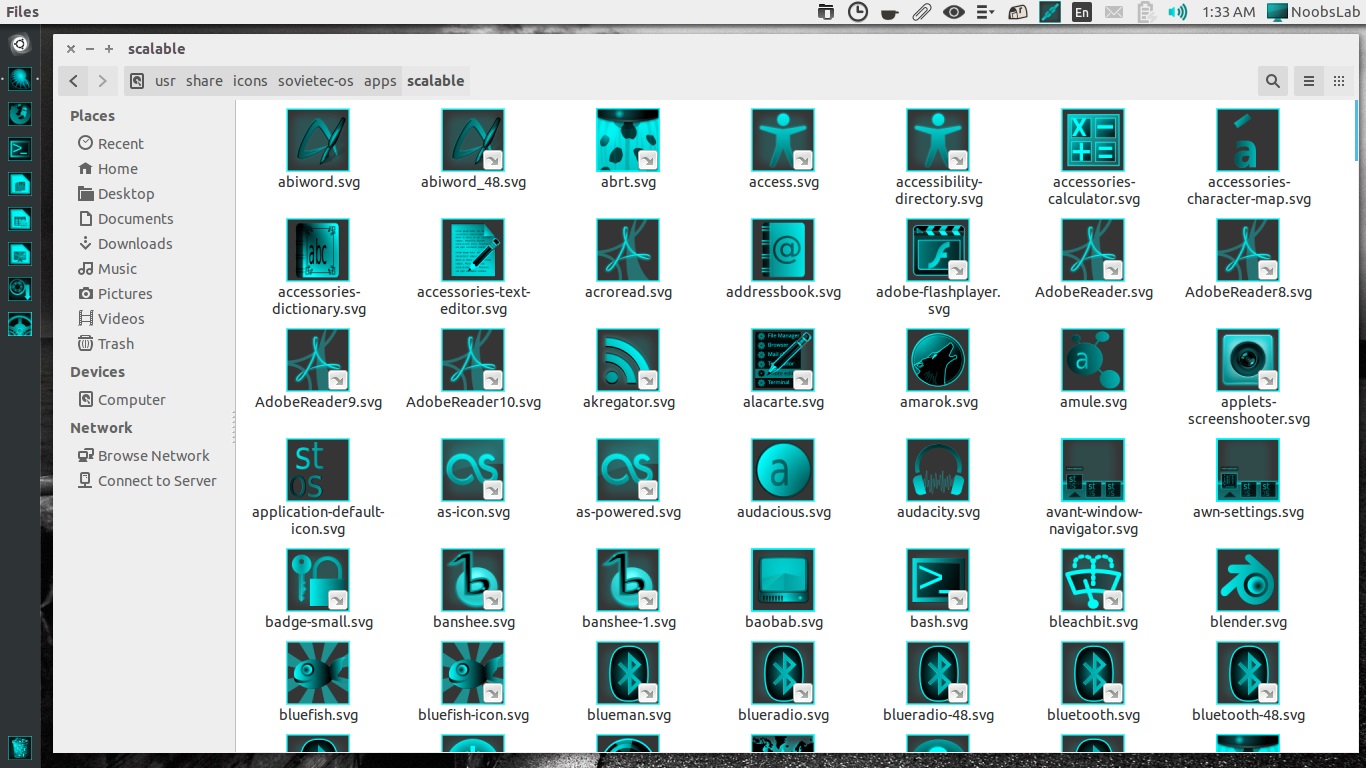Open the volume indicator in top panel
Screen dimensions: 1366x768
pos(1178,12)
